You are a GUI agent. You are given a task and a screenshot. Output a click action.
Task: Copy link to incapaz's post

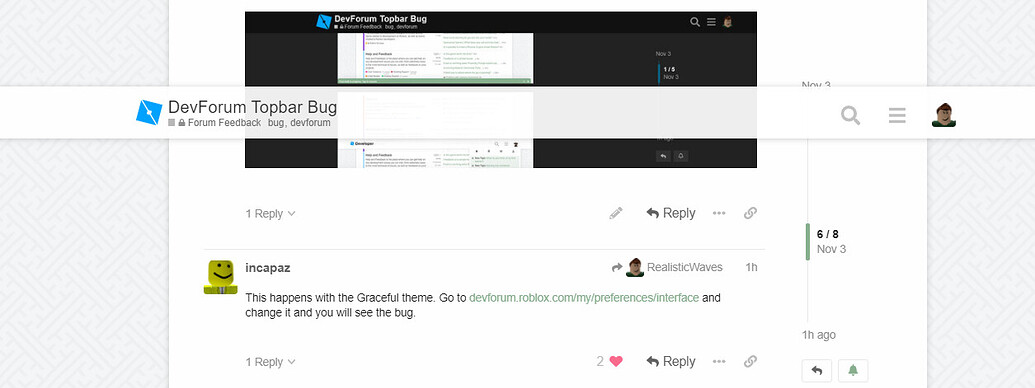tap(751, 362)
